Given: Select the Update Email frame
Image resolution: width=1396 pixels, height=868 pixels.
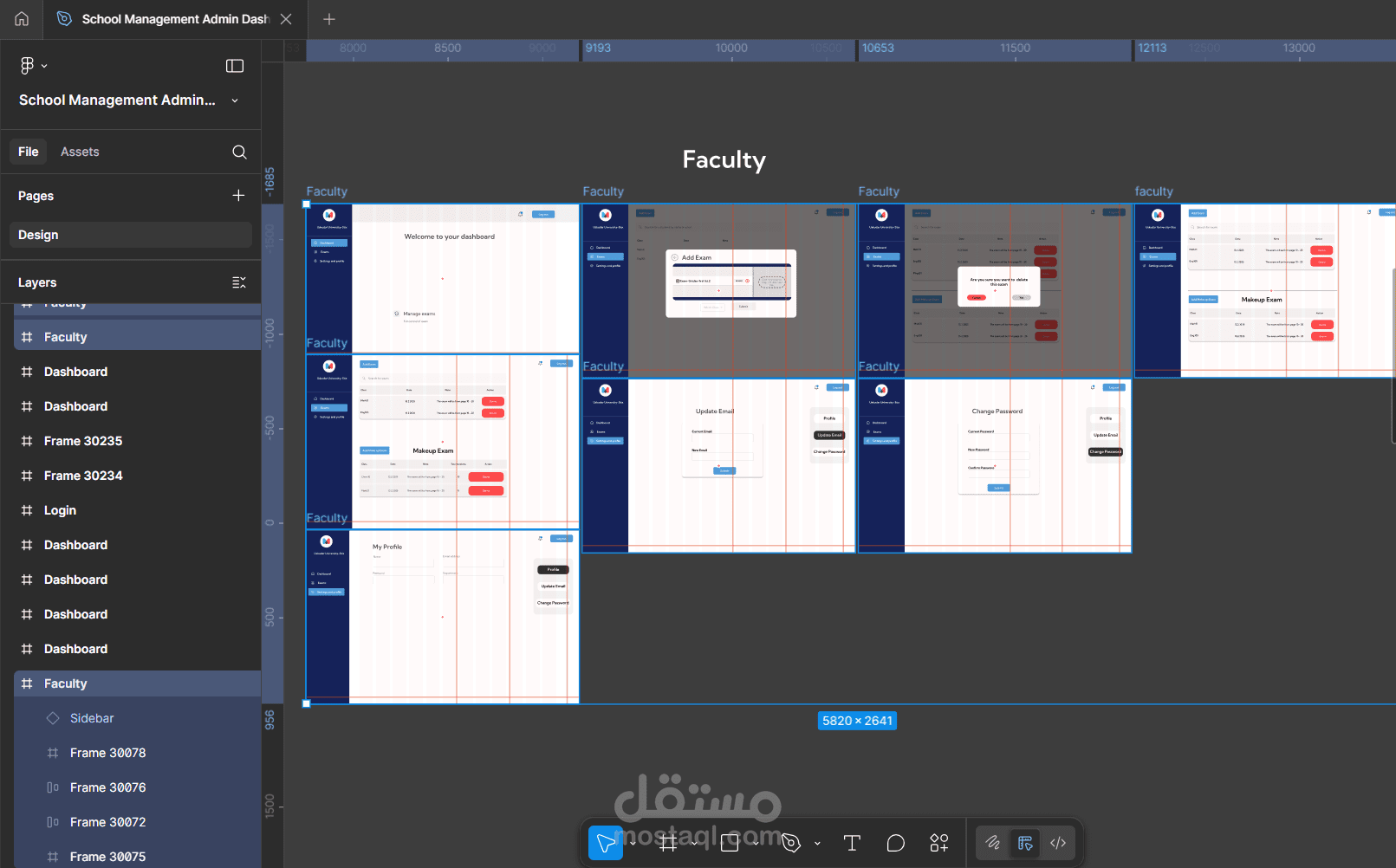Looking at the screenshot, I should pyautogui.click(x=718, y=465).
